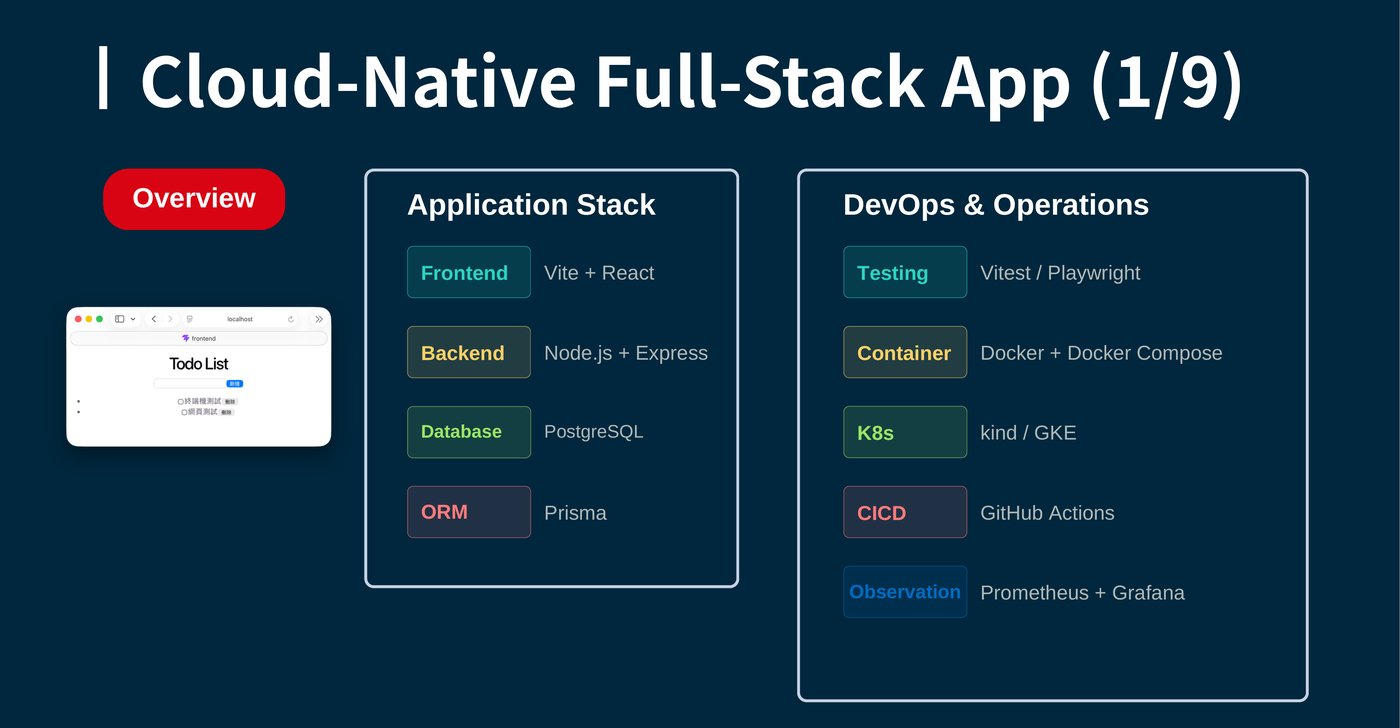Viewport: 1400px width, 728px height.
Task: Click the DevOps & Operations heading
Action: point(996,205)
